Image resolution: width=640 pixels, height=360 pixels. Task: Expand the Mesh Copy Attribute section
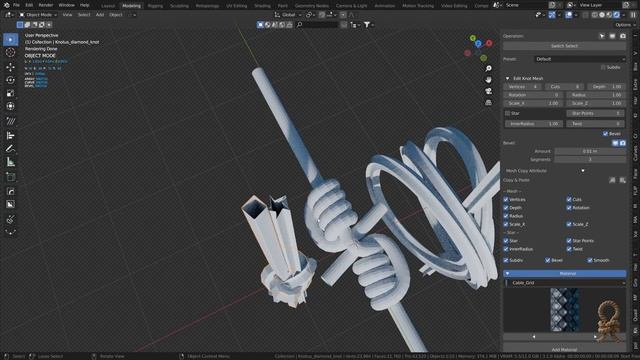[x=583, y=171]
